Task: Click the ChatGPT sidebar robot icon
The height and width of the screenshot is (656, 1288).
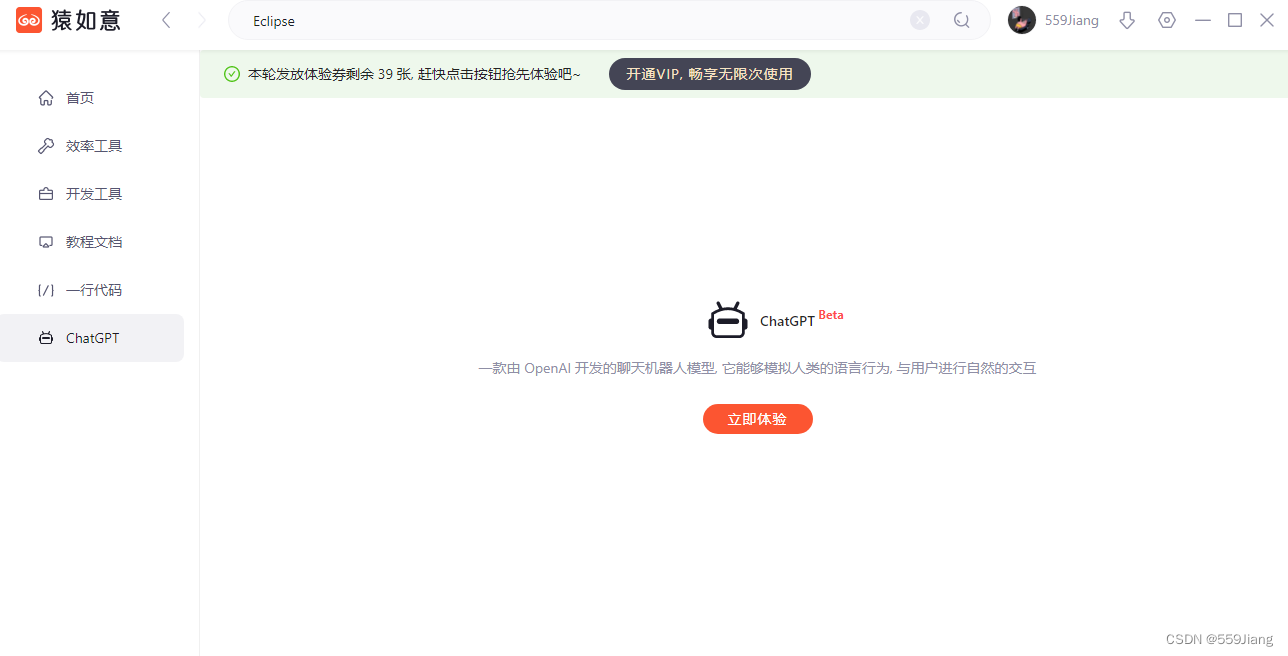Action: (x=46, y=338)
